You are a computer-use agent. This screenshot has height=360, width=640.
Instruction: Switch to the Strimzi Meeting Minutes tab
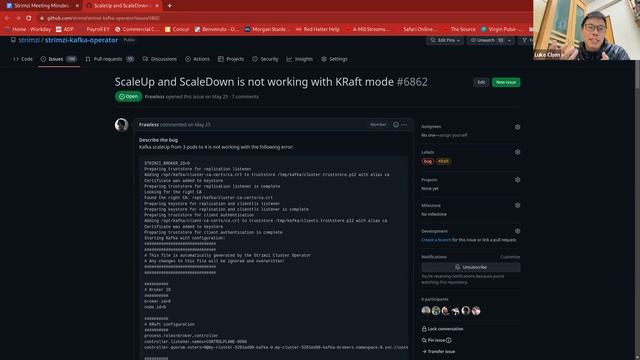point(41,6)
